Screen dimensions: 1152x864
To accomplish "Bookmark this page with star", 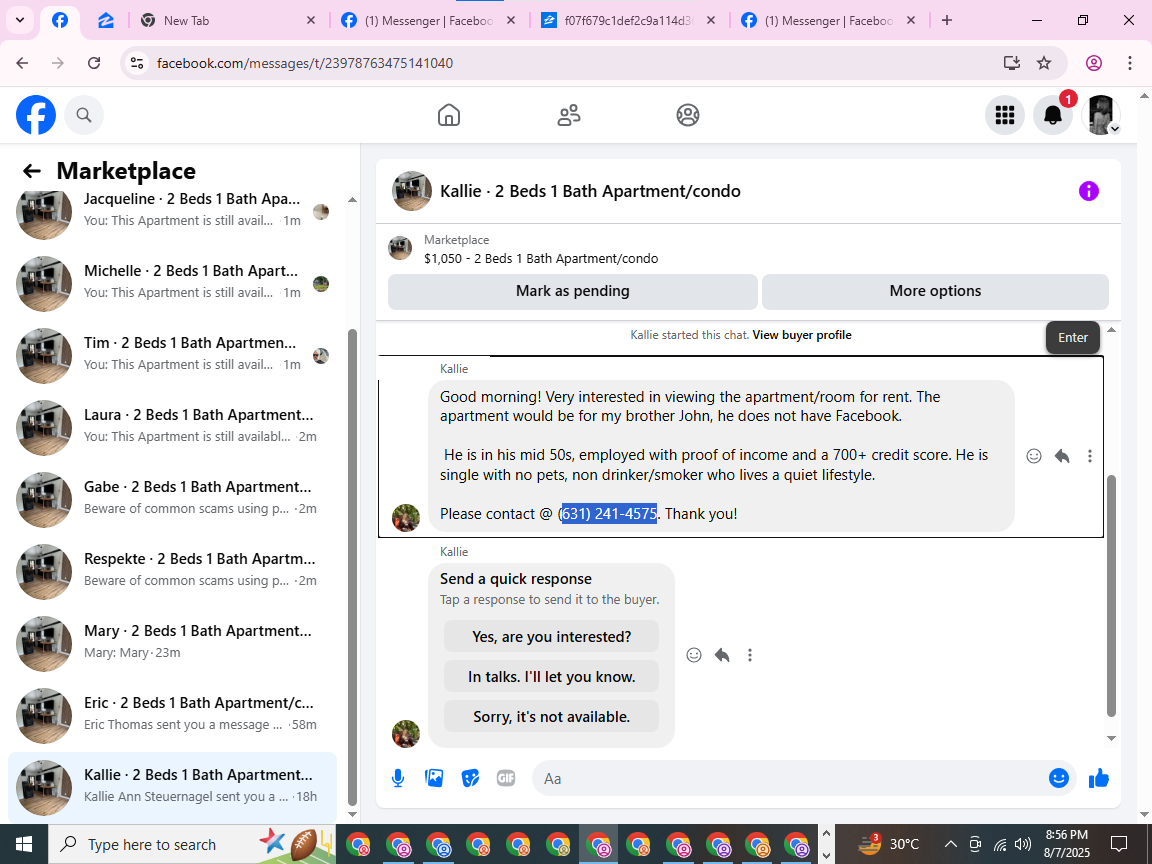I will pos(1044,63).
